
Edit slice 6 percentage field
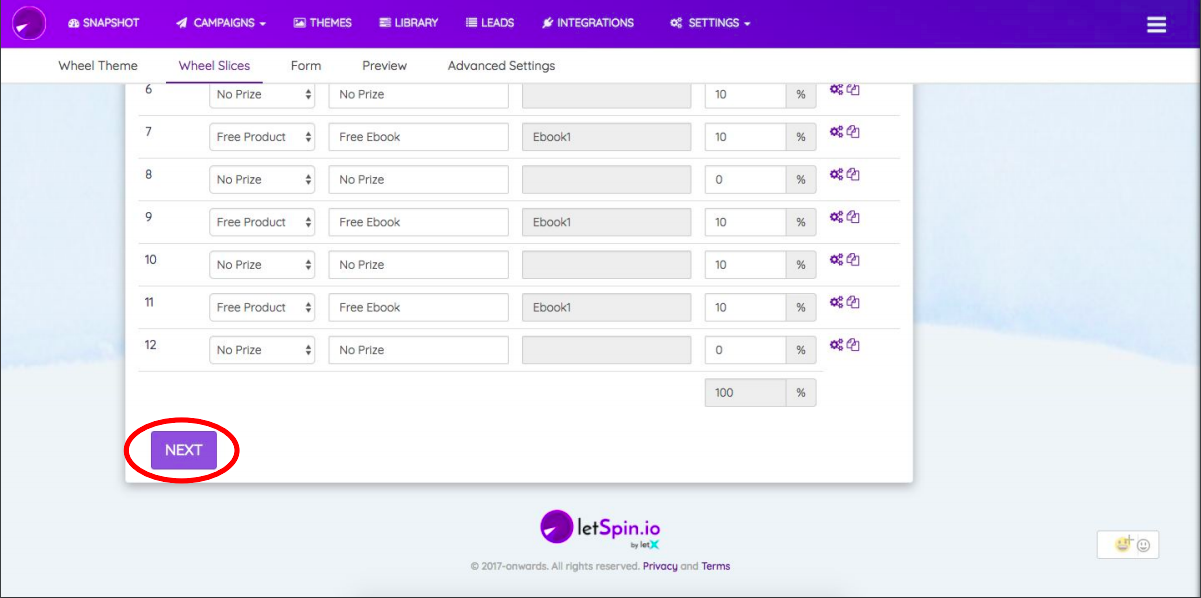745,95
